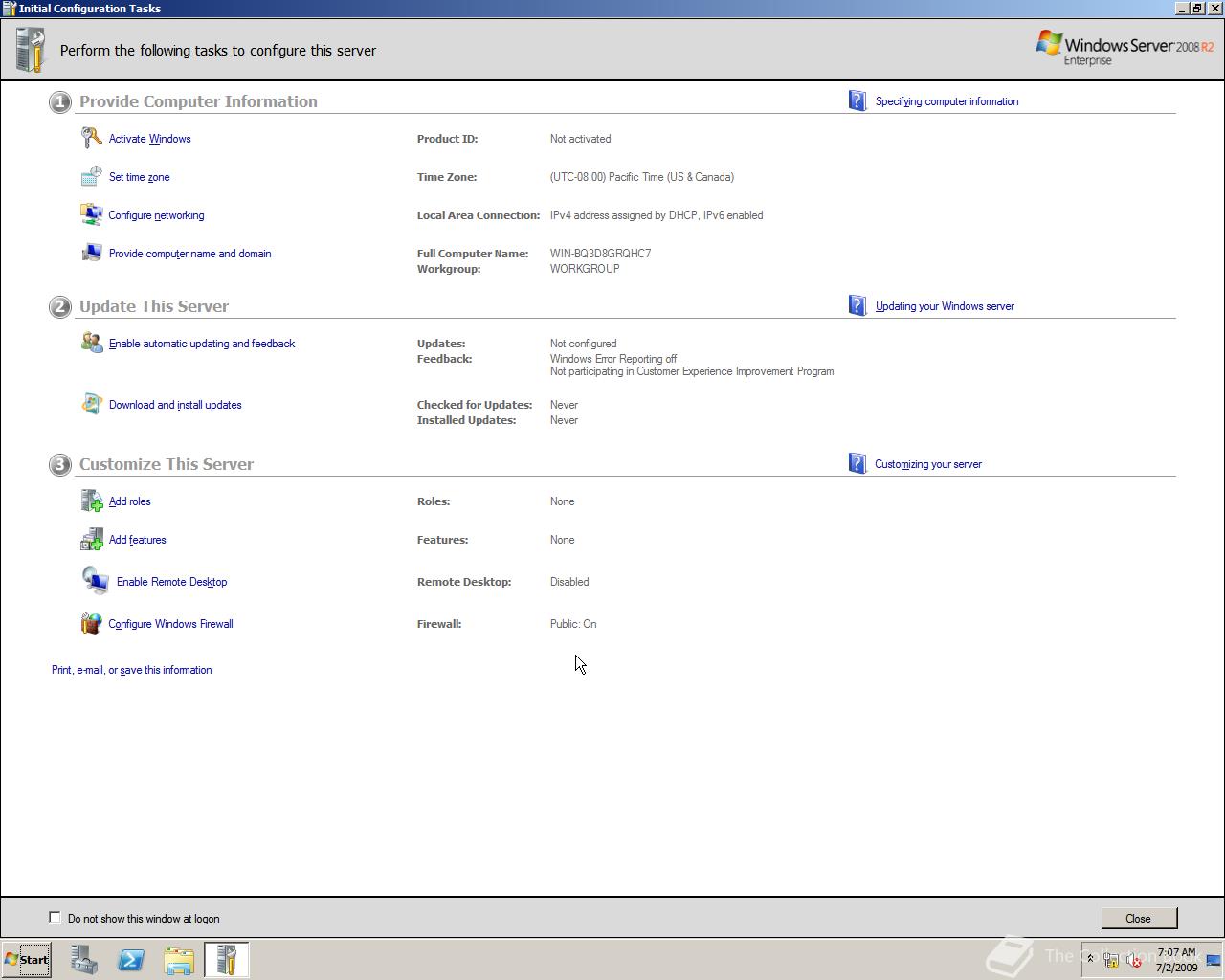Image resolution: width=1225 pixels, height=980 pixels.
Task: Click the 'Disabled' Remote Desktop status
Action: click(x=569, y=582)
